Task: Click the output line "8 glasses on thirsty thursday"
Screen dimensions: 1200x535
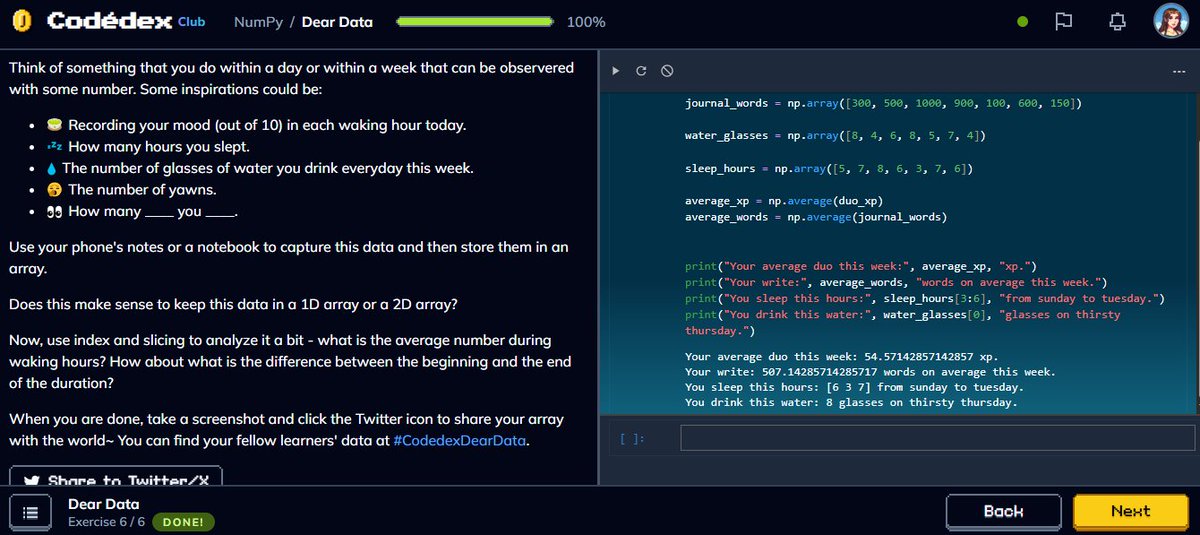Action: (x=851, y=402)
